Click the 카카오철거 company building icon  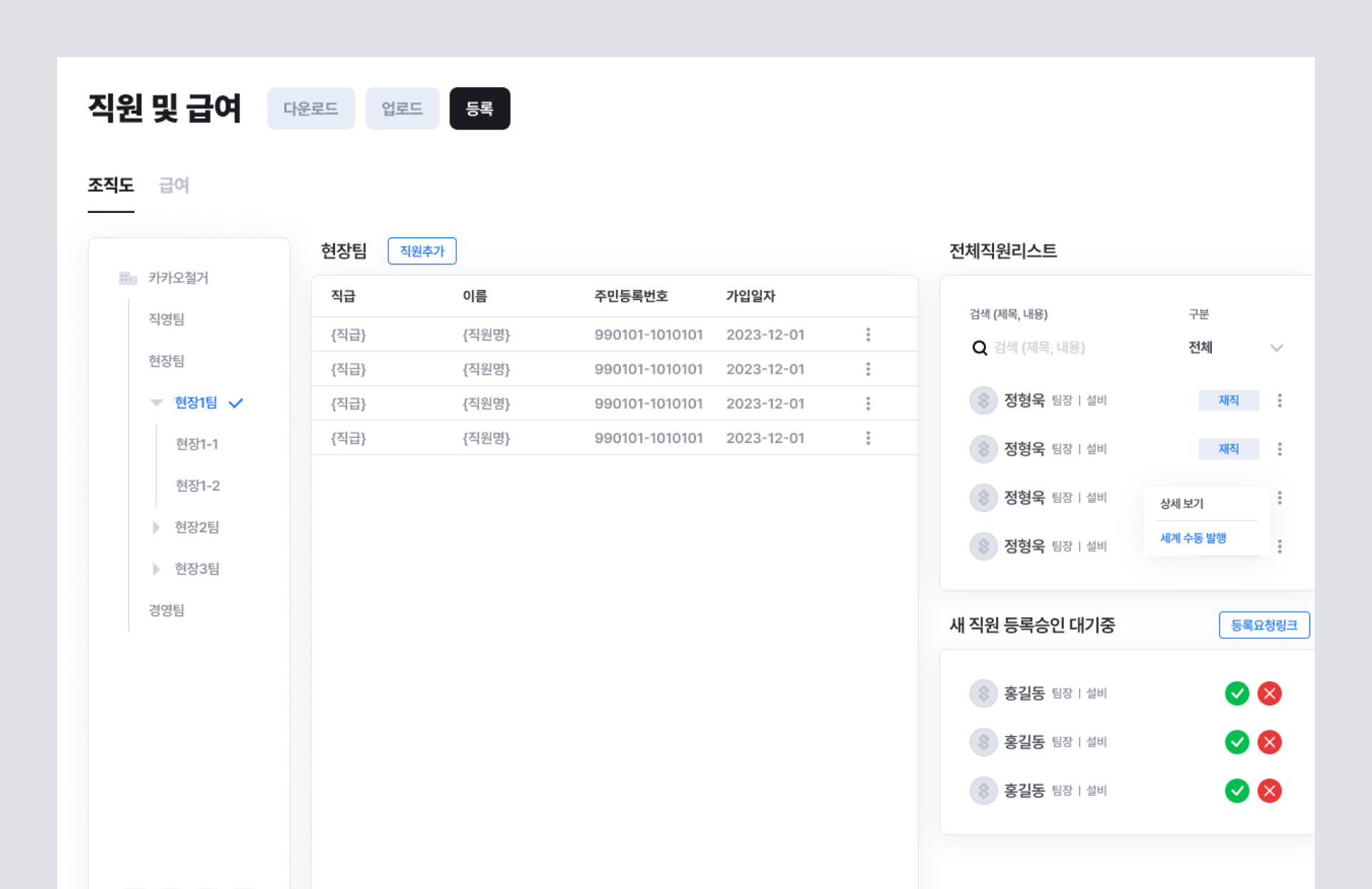click(128, 278)
